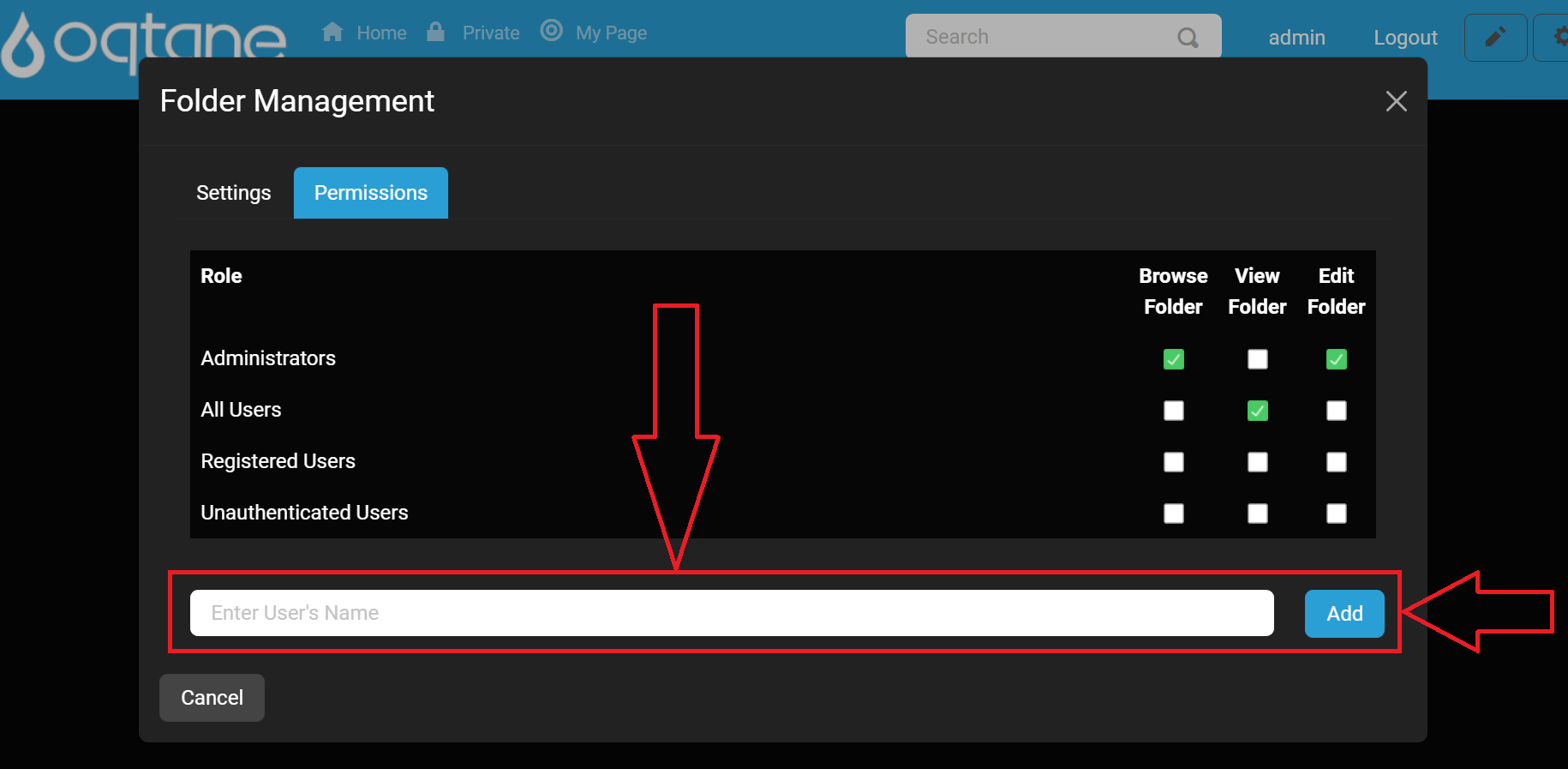Click the All Users role label
Screen dimensions: 1568x769
click(x=241, y=410)
